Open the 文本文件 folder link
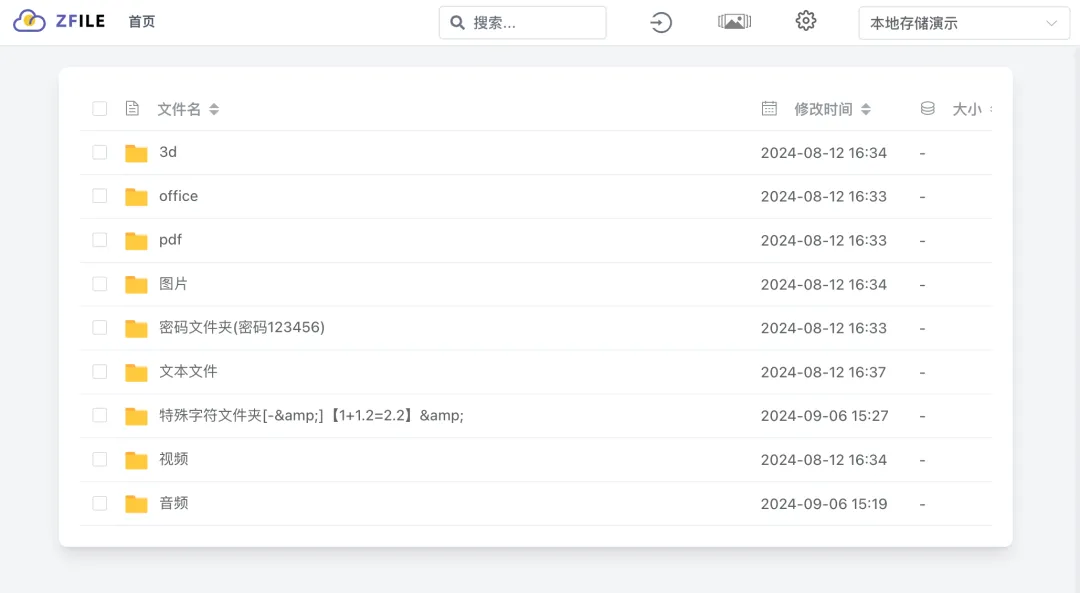 tap(188, 372)
